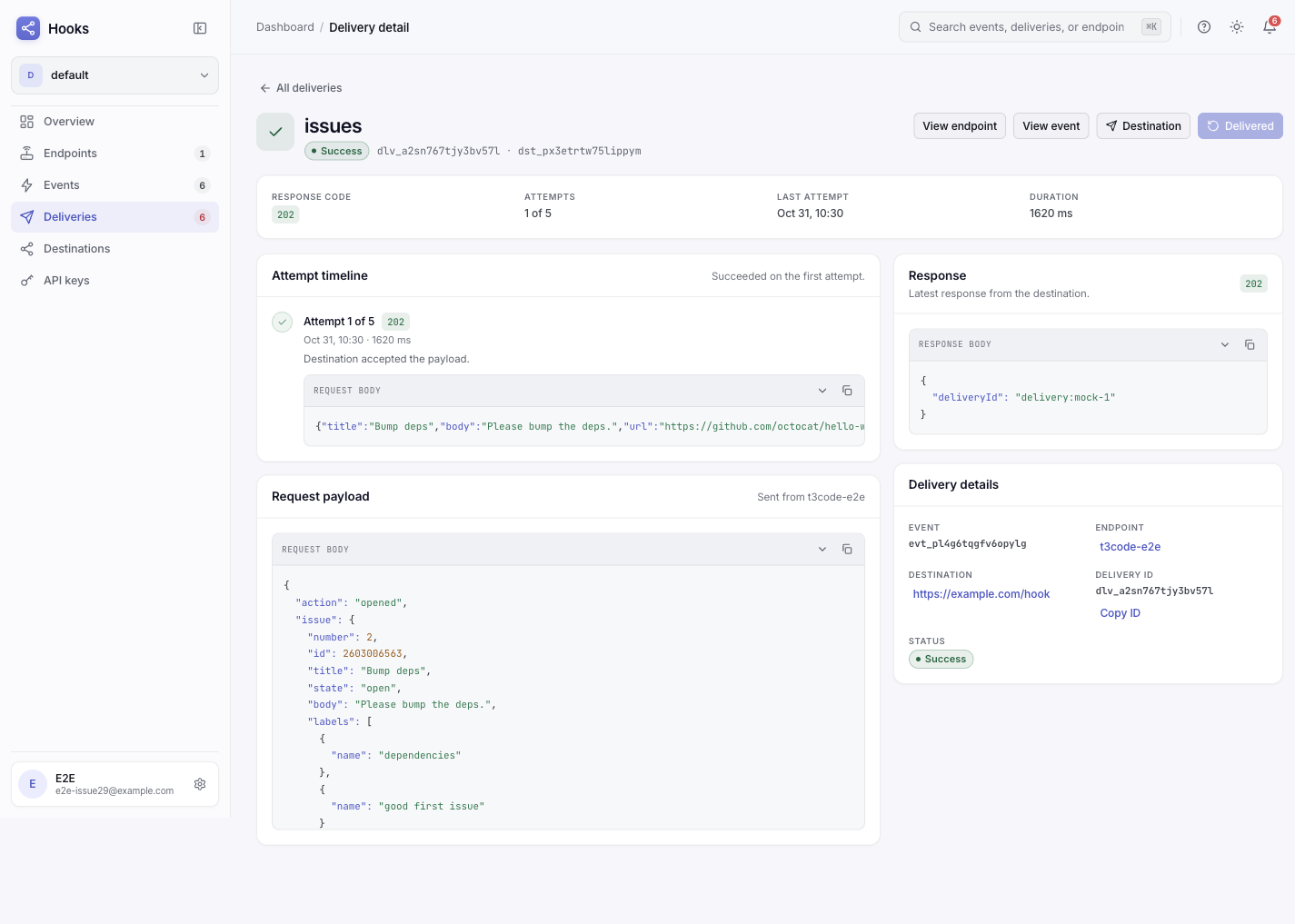Copy the Request payload request body

click(847, 550)
